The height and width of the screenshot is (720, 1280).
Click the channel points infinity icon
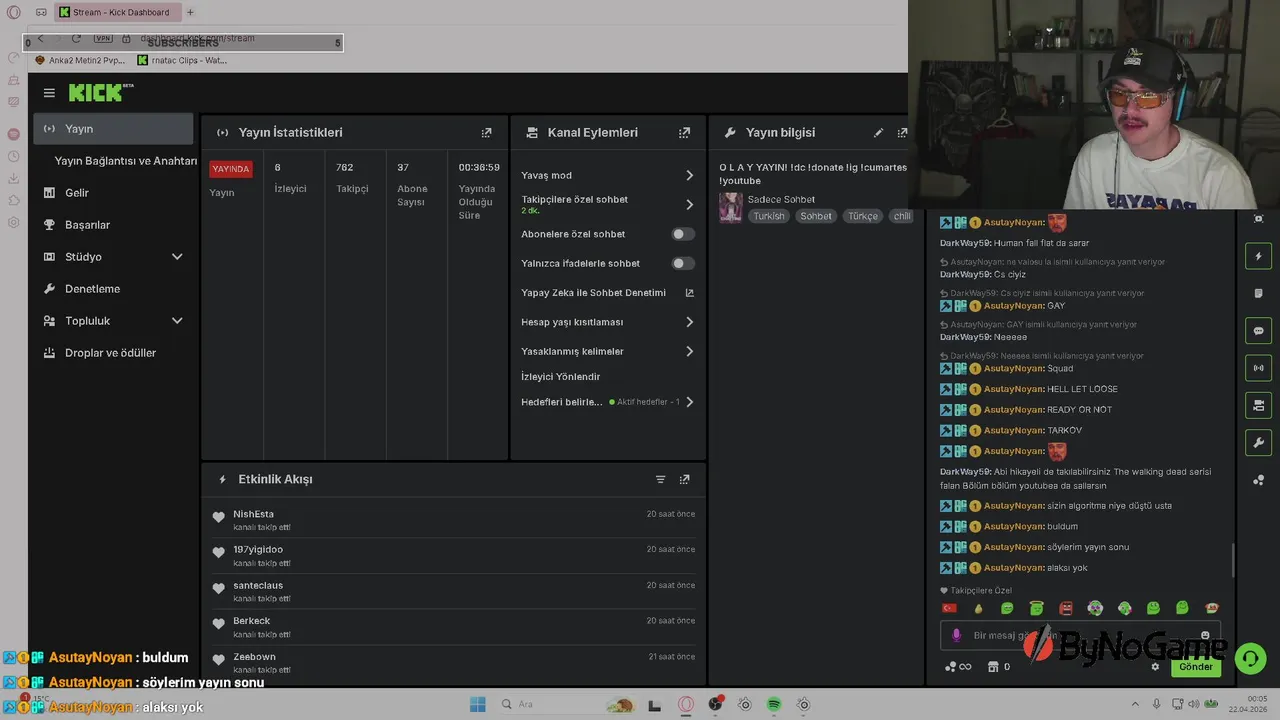click(x=957, y=667)
